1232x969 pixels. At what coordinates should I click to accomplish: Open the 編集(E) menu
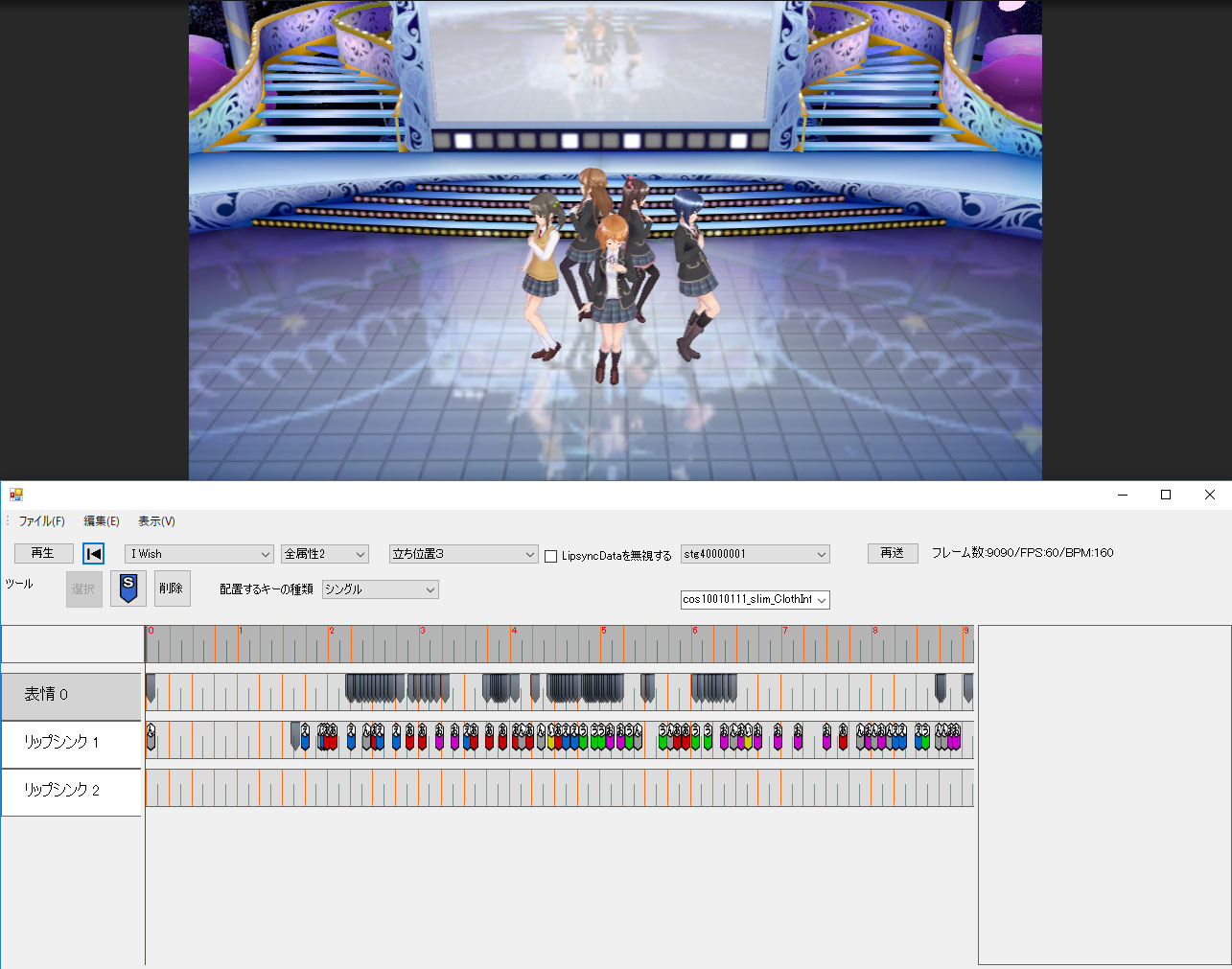coord(102,521)
